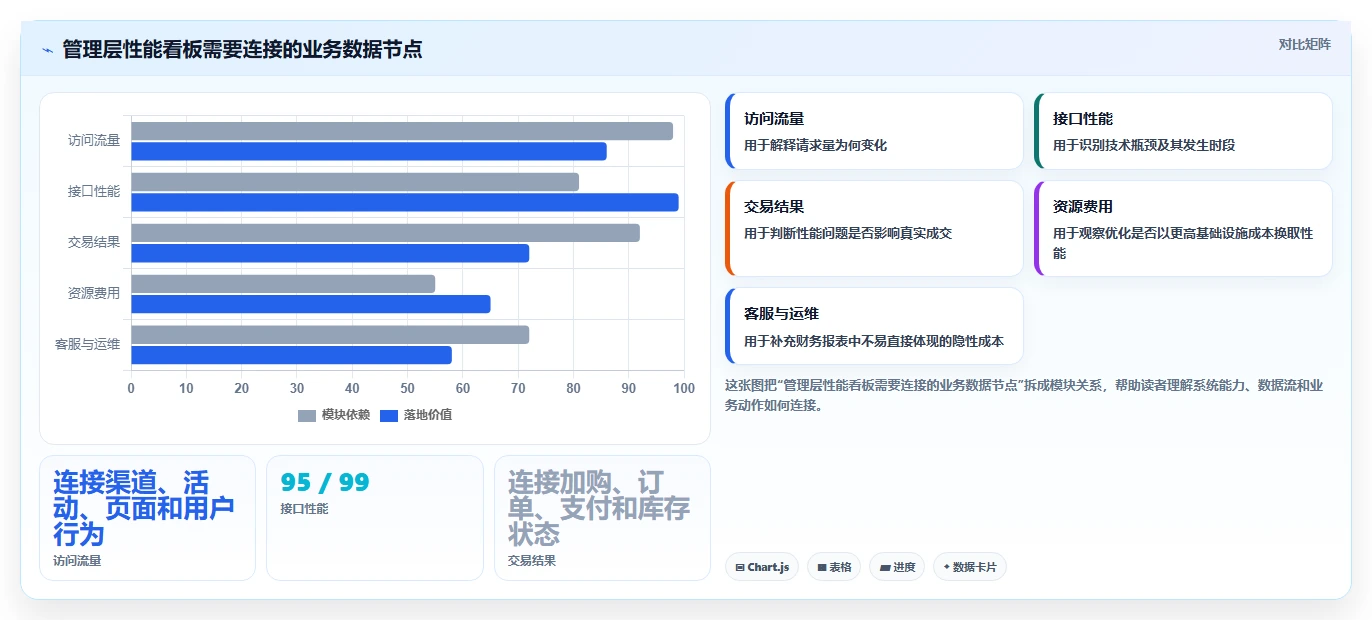This screenshot has width=1372, height=620.
Task: Click the blue 落地价值 legend color box
Action: tap(389, 415)
